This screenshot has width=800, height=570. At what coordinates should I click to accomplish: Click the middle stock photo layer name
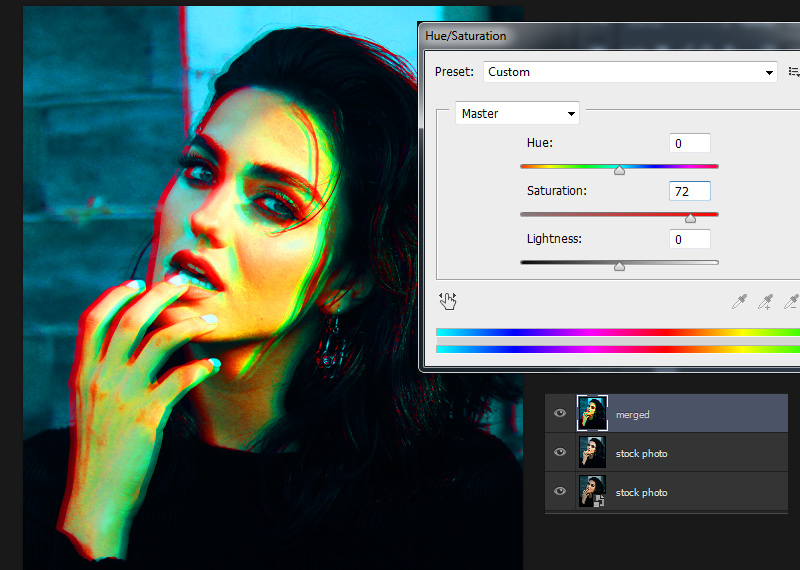point(641,453)
